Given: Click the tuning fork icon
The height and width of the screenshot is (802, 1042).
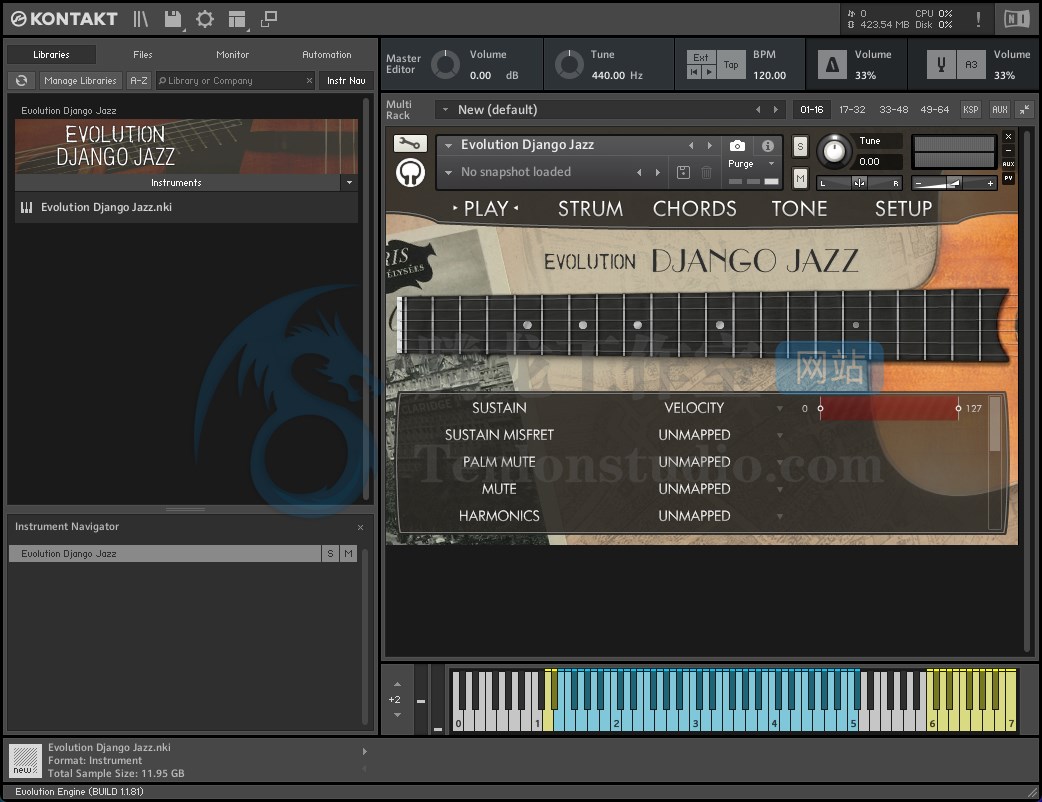Looking at the screenshot, I should 941,64.
